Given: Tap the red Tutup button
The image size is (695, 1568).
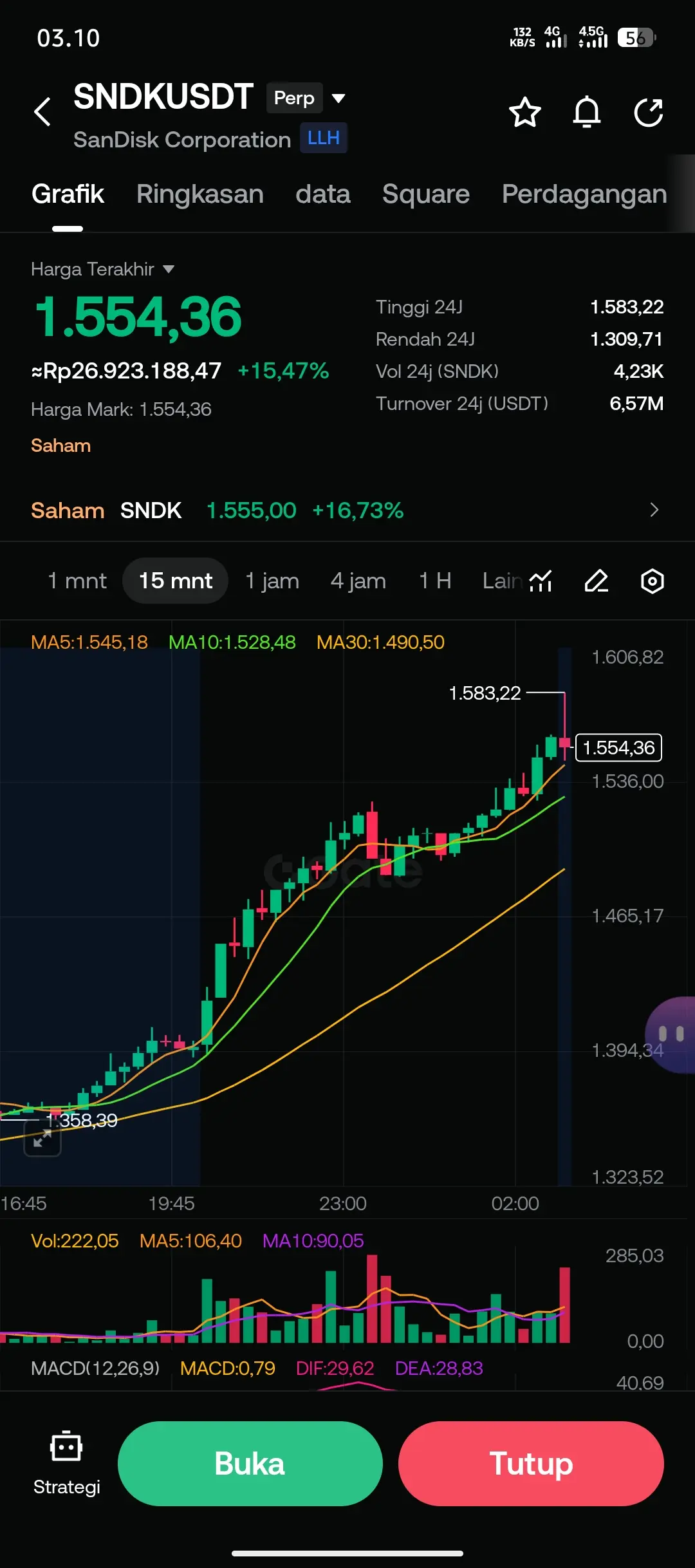Looking at the screenshot, I should [531, 1464].
